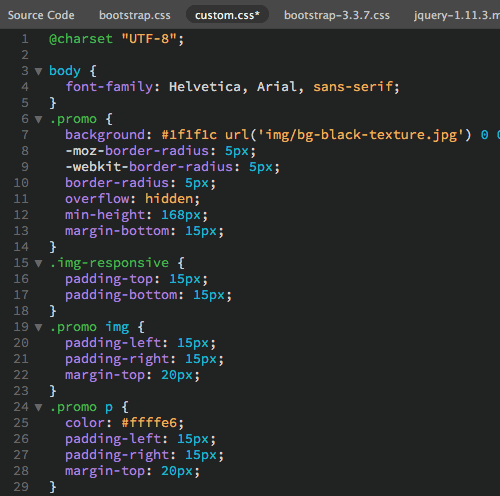Click the .promo img selector
This screenshot has height=496, width=500.
(x=89, y=327)
